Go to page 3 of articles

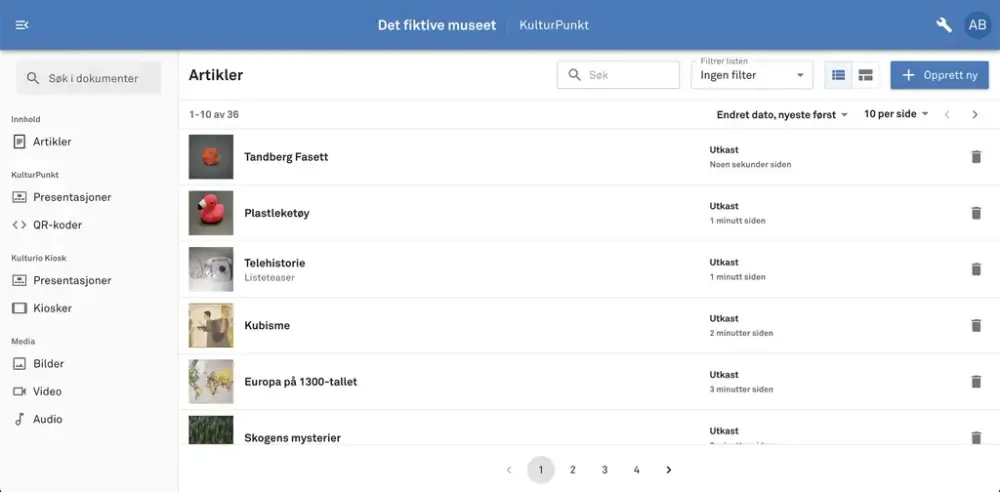click(x=605, y=470)
